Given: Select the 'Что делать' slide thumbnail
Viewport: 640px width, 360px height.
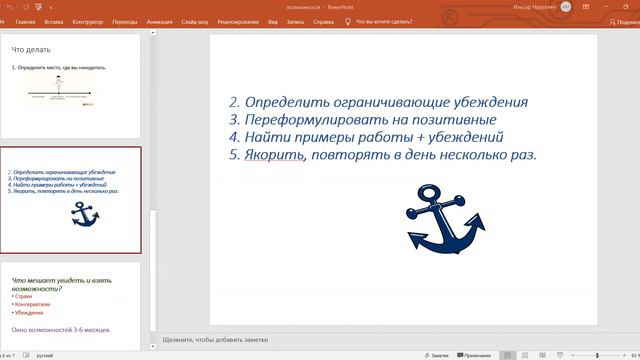Looking at the screenshot, I should (71, 86).
